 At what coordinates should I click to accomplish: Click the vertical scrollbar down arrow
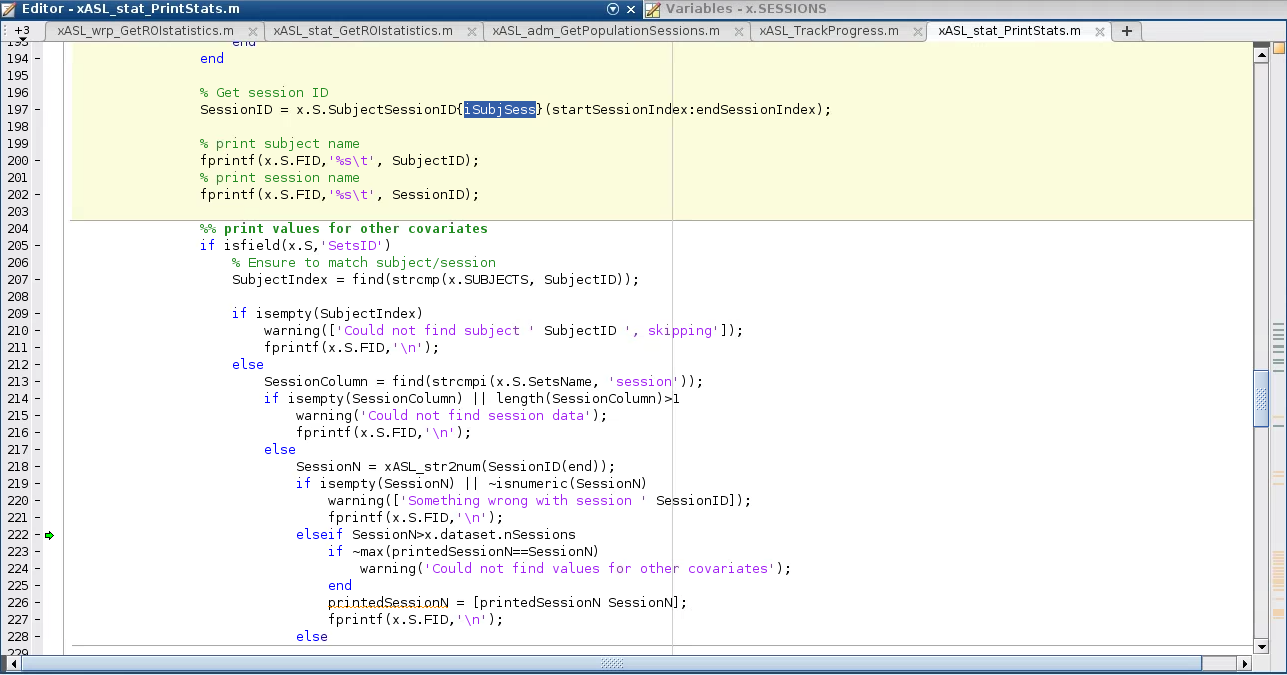point(1261,646)
